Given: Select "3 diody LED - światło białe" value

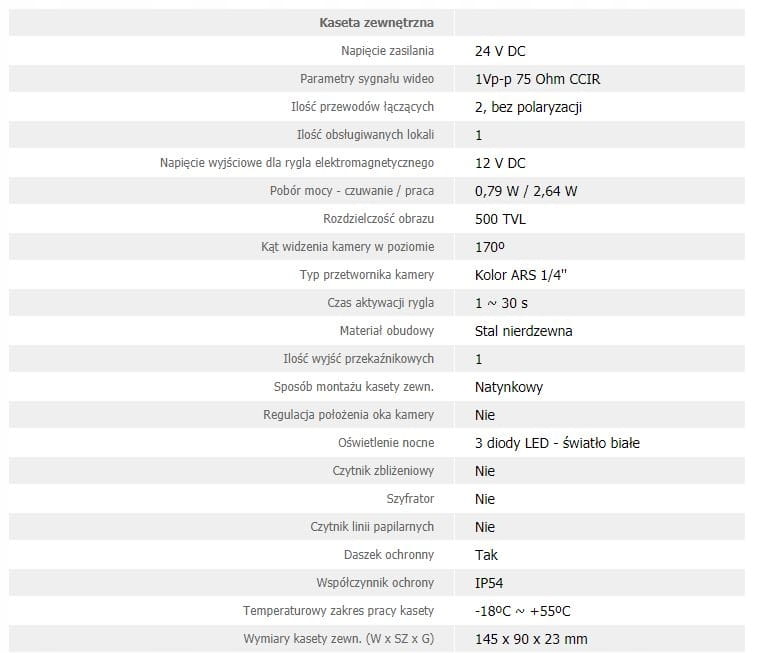Looking at the screenshot, I should coord(557,442).
